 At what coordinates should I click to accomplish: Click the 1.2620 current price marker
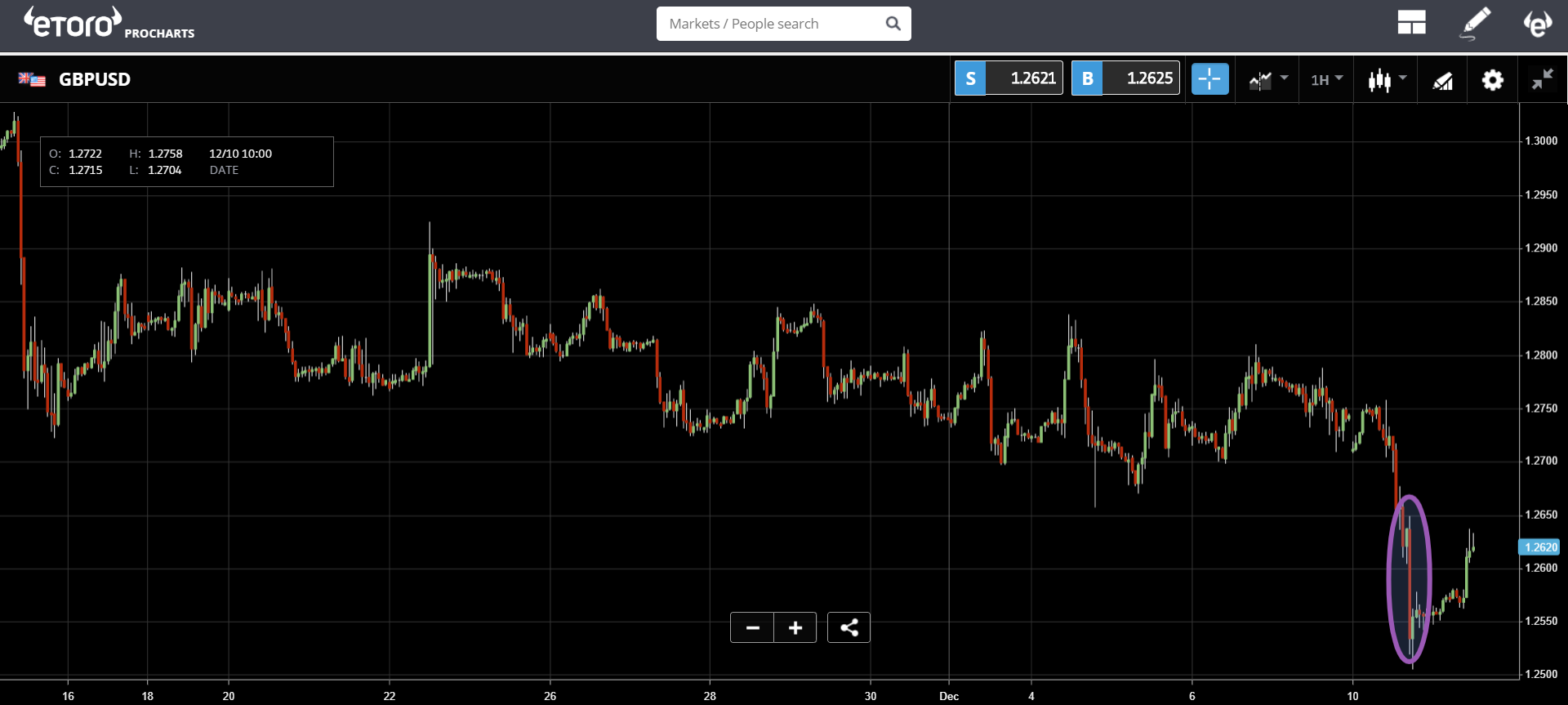pyautogui.click(x=1539, y=547)
